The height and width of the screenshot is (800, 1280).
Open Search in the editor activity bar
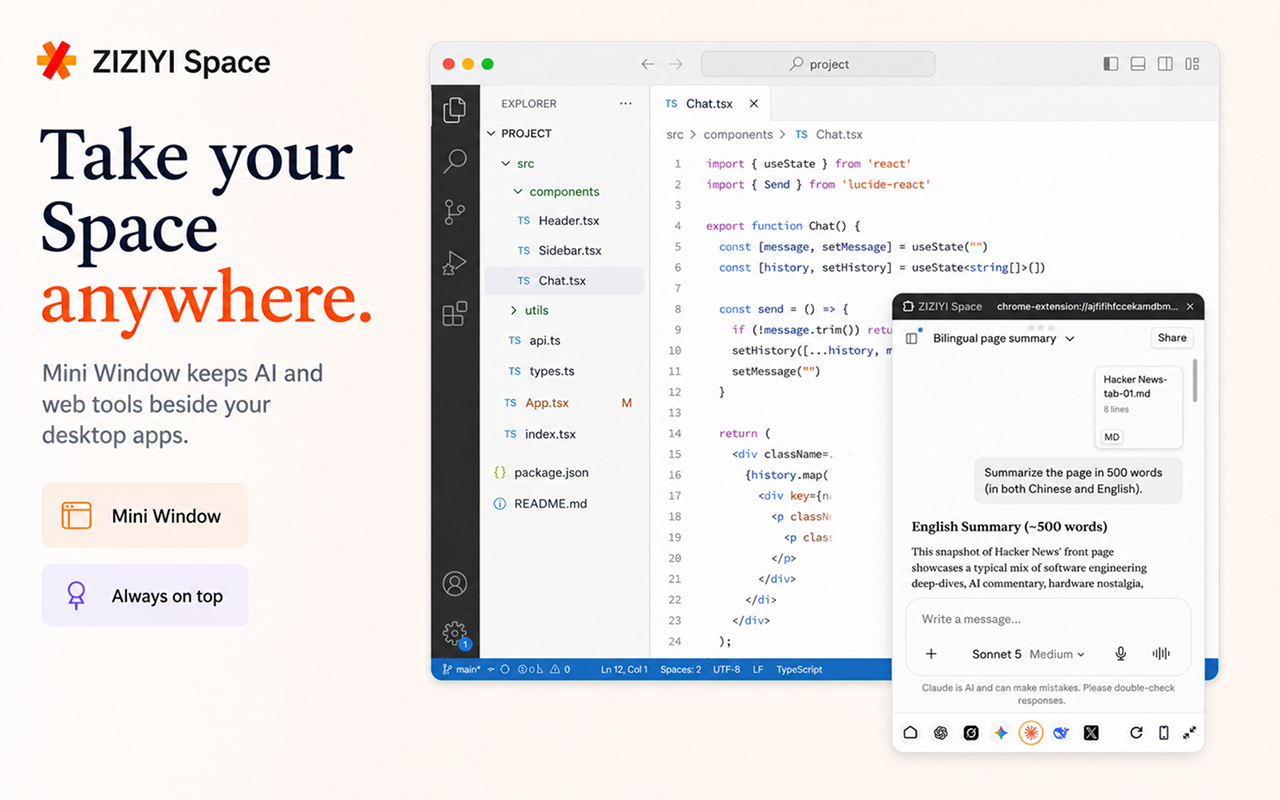(x=455, y=161)
